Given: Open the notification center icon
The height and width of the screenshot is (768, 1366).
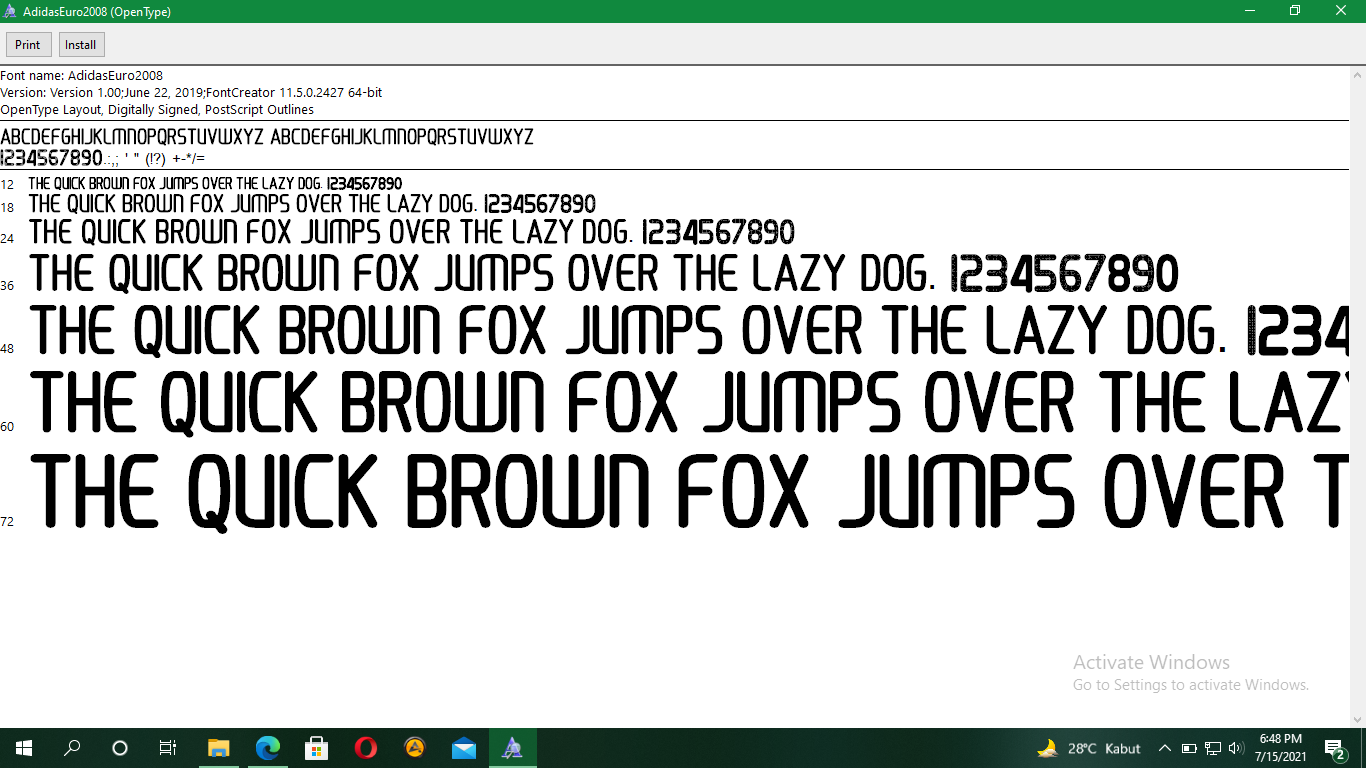Looking at the screenshot, I should tap(1334, 748).
